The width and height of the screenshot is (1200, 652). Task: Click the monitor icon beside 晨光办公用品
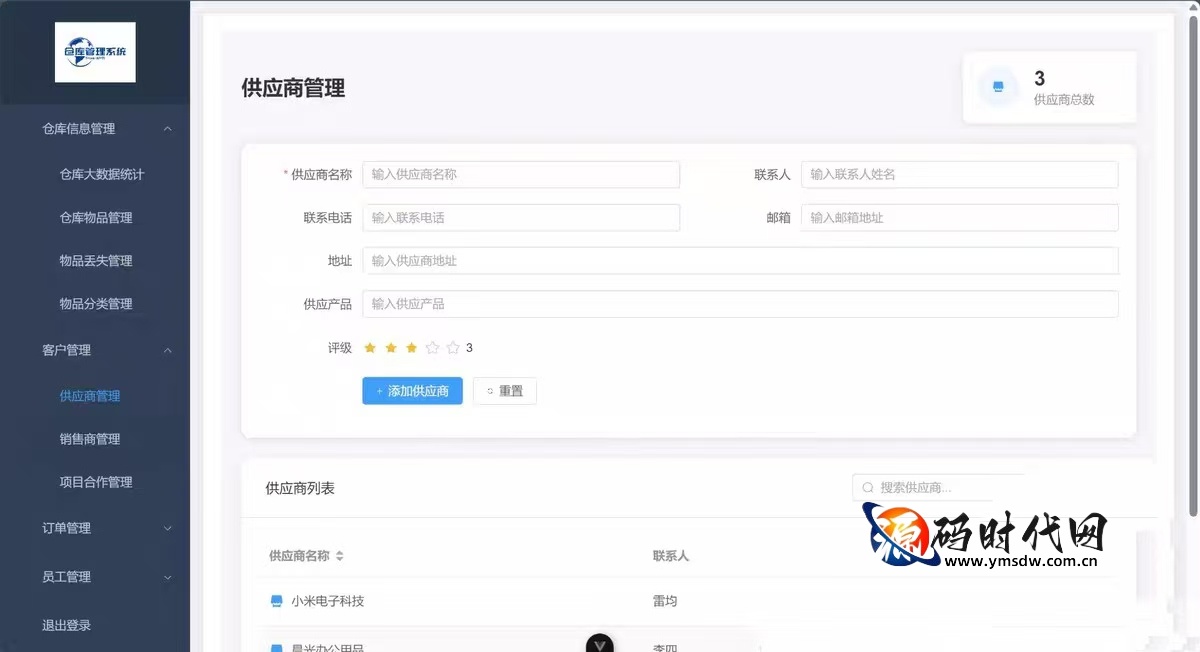coord(277,647)
